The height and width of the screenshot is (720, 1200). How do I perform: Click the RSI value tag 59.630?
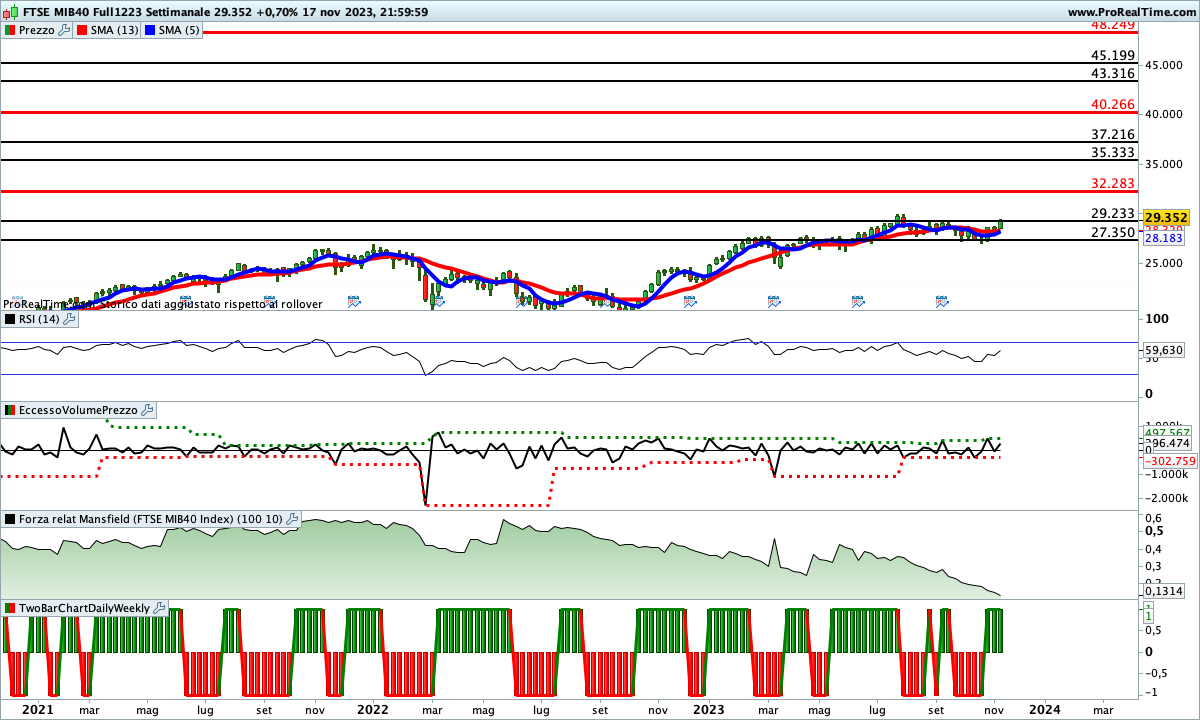coord(1164,350)
